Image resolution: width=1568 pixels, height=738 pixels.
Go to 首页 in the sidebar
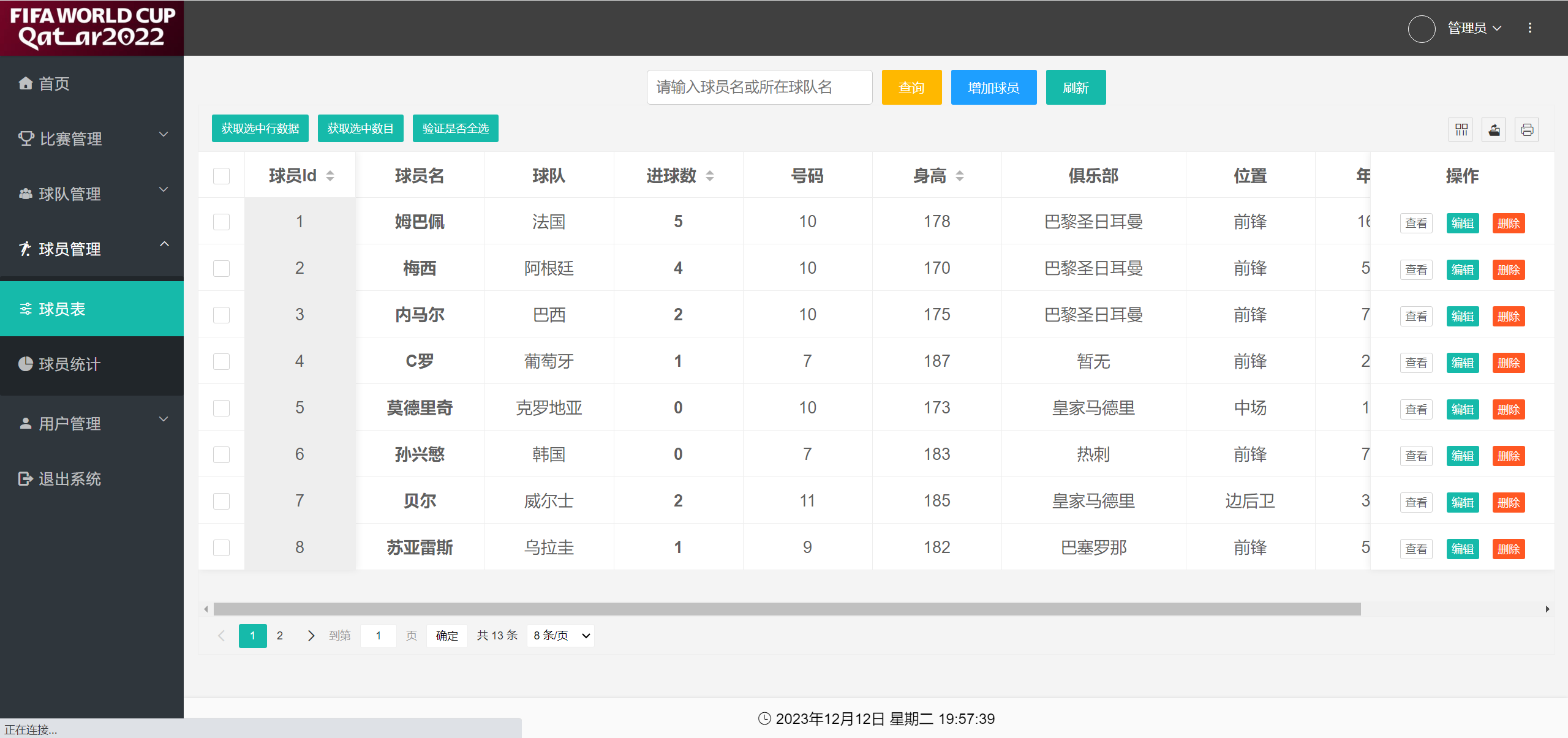pos(54,84)
